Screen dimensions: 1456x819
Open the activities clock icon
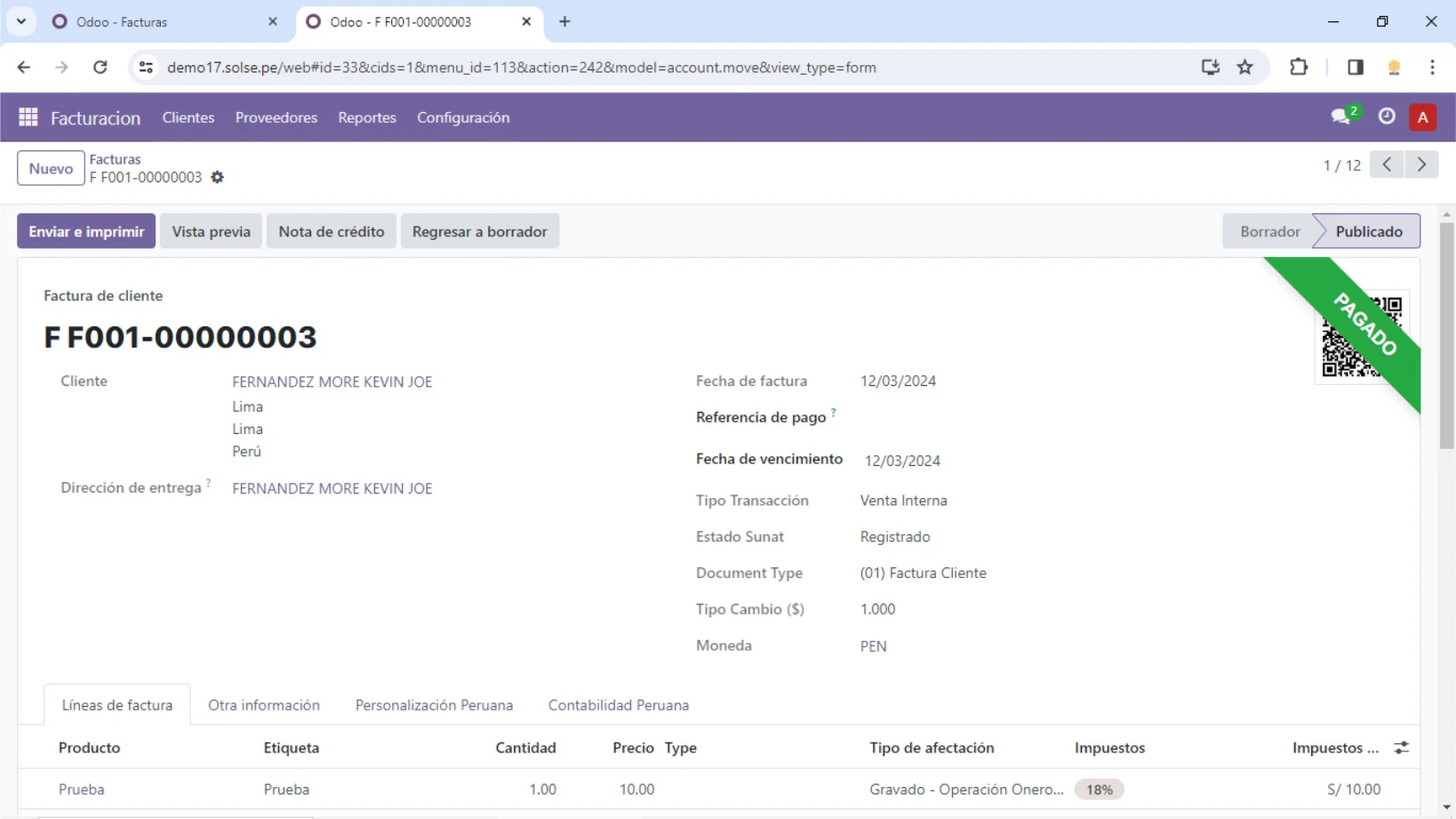point(1387,116)
